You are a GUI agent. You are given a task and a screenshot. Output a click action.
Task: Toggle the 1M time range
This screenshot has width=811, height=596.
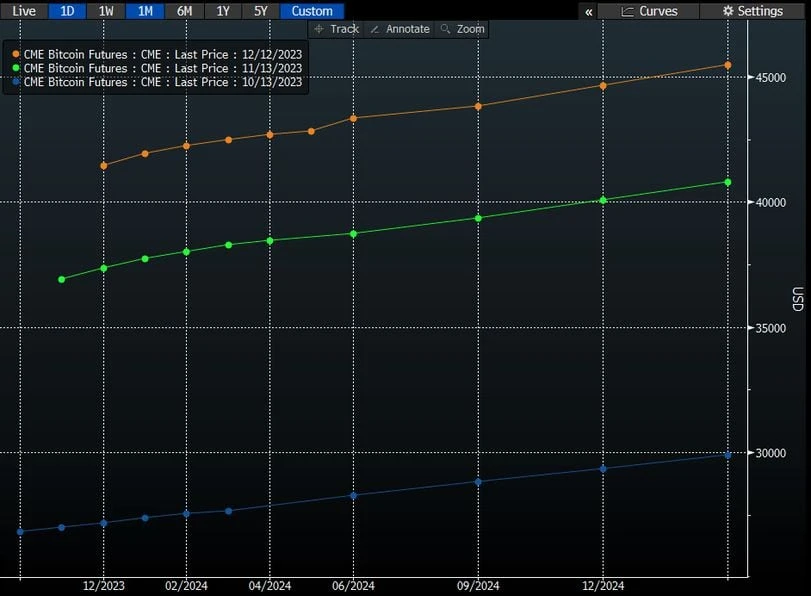(x=145, y=11)
